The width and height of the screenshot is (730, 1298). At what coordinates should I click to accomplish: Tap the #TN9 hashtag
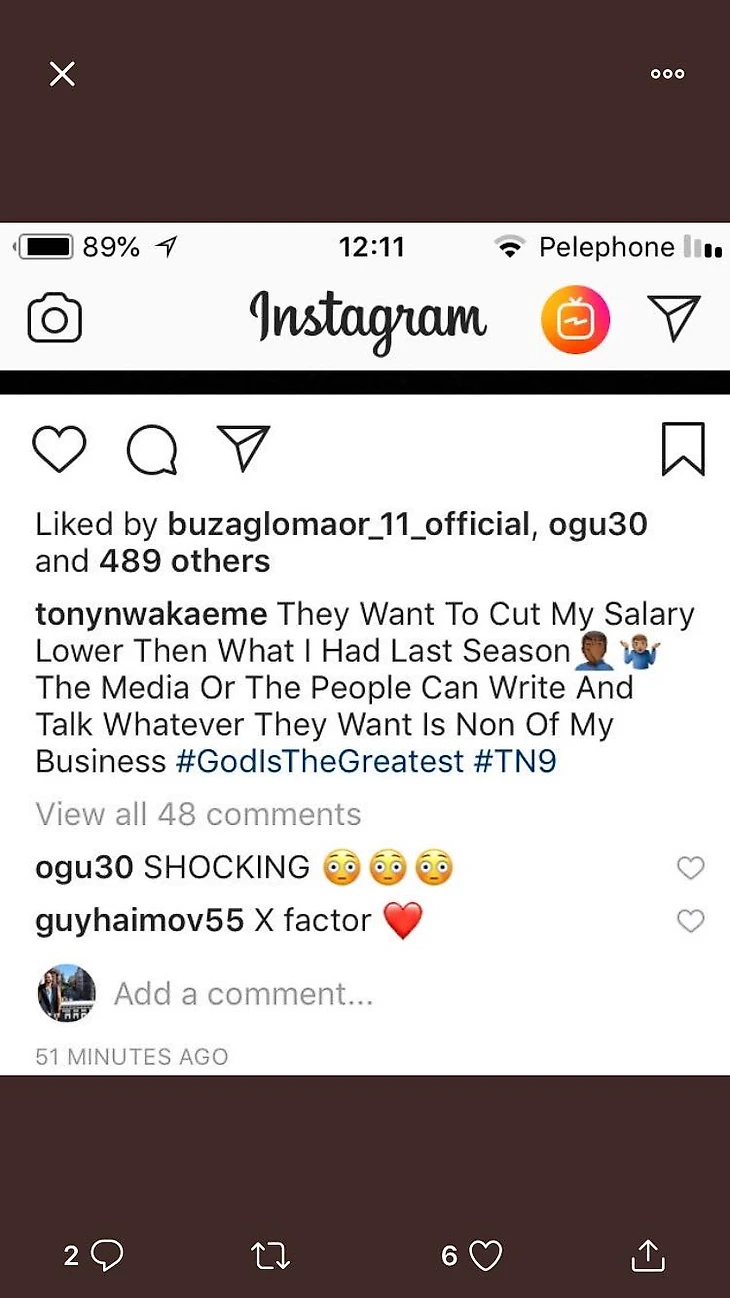point(514,761)
